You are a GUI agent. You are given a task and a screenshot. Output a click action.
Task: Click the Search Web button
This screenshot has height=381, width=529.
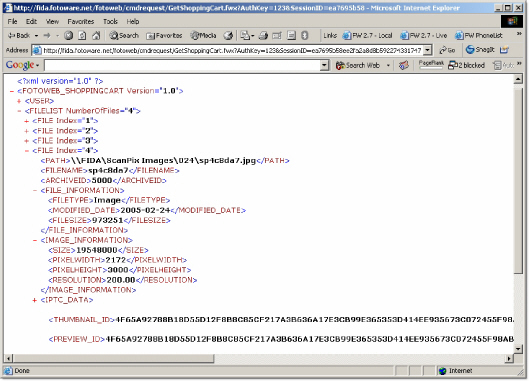(x=358, y=65)
